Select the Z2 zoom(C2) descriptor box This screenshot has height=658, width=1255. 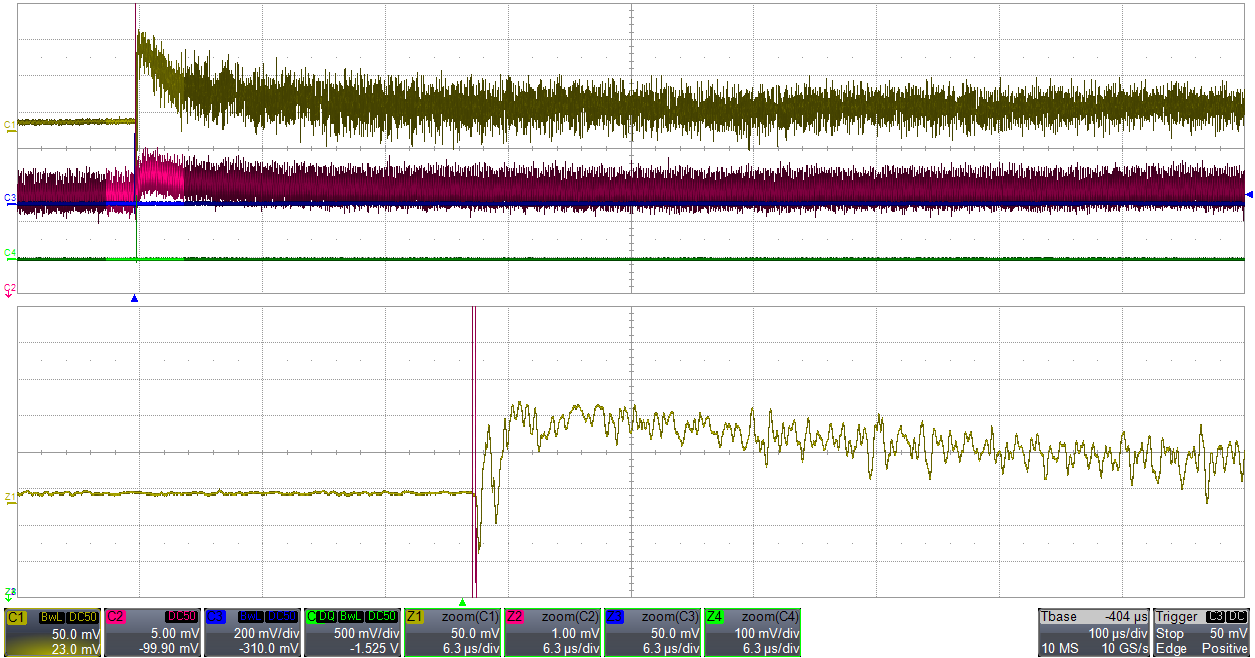point(552,633)
